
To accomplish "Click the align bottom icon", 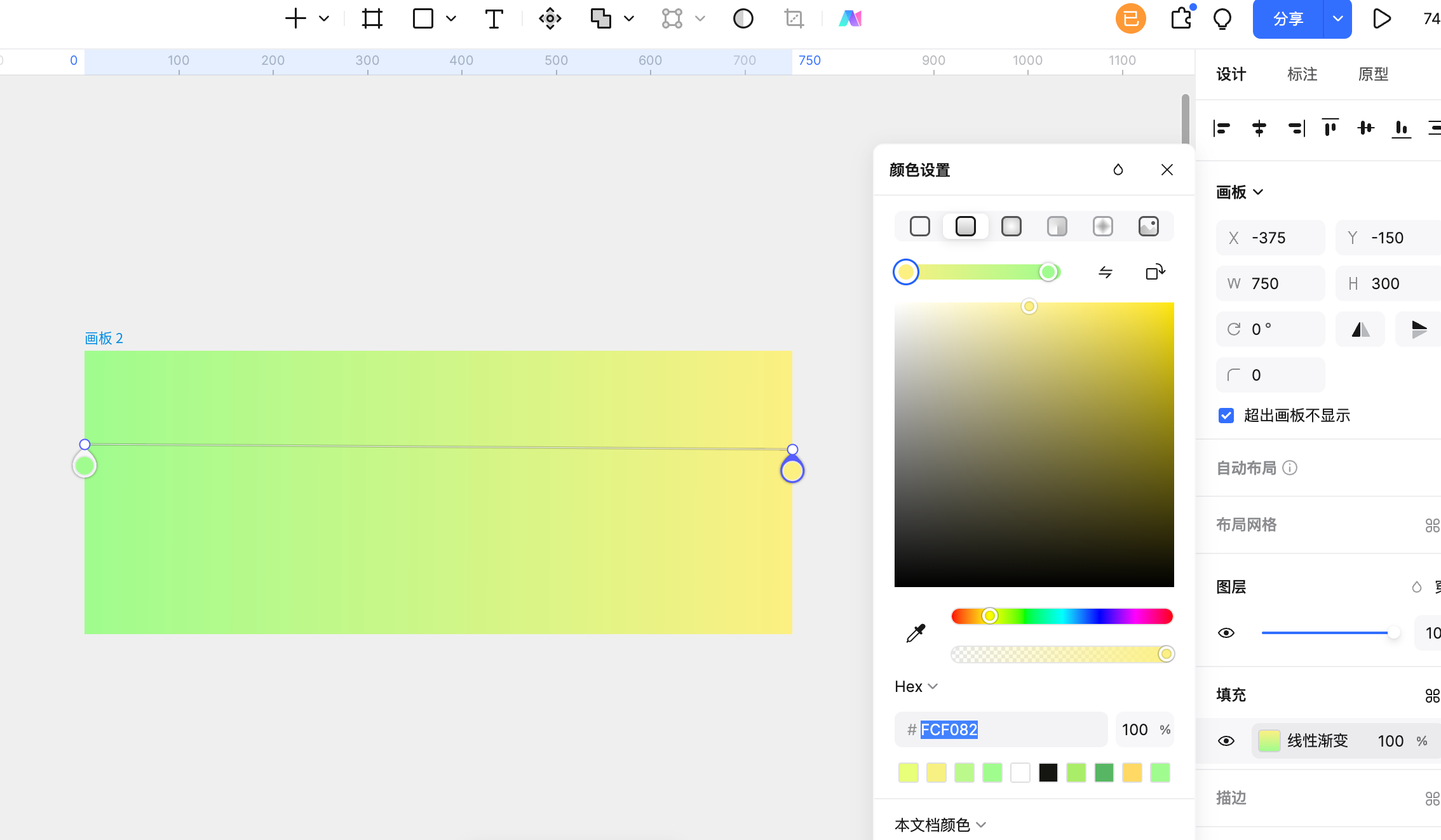I will coord(1401,128).
